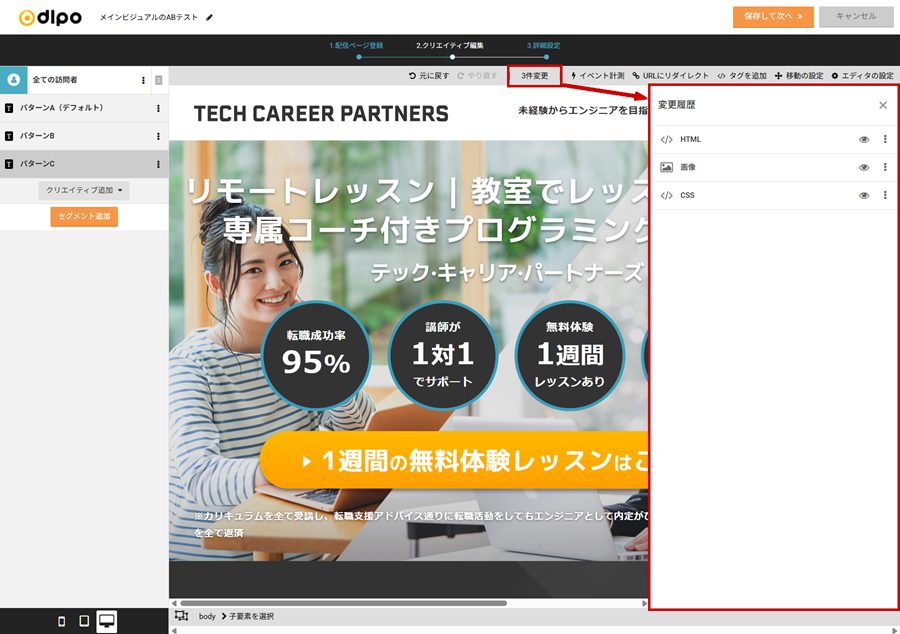Viewport: 900px width, 634px height.
Task: Click セグメント追加 button
Action: click(x=84, y=216)
